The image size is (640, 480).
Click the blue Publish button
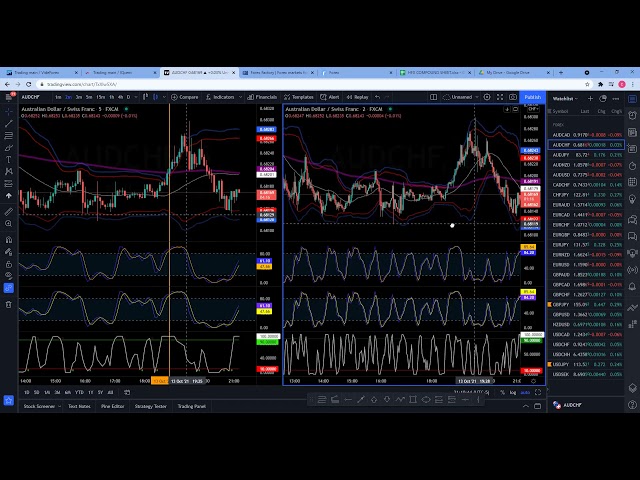pyautogui.click(x=533, y=97)
